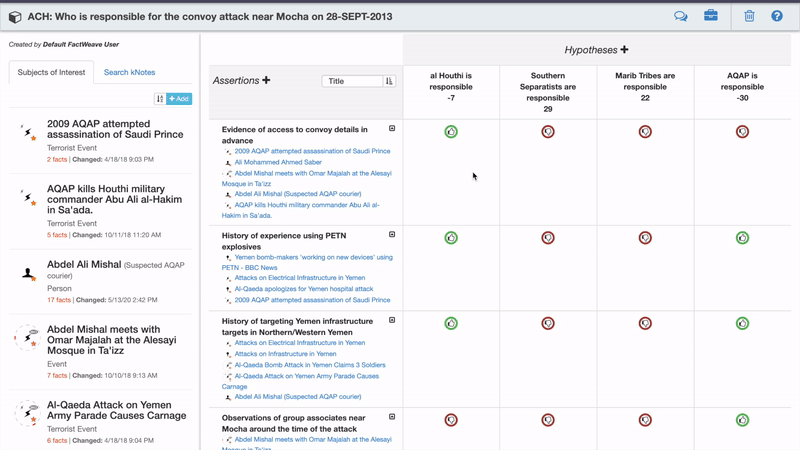Viewport: 800px width, 450px height.
Task: Delete this ACH with the trash icon
Action: [x=749, y=16]
